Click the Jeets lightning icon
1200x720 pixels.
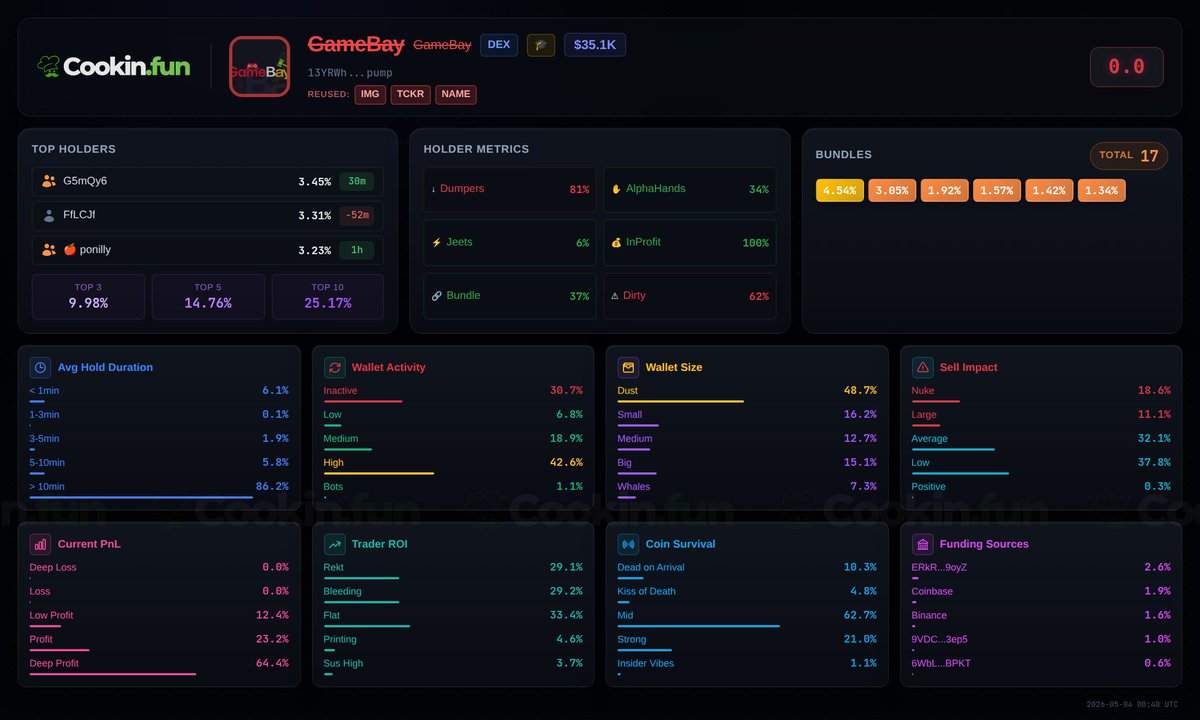click(x=436, y=242)
